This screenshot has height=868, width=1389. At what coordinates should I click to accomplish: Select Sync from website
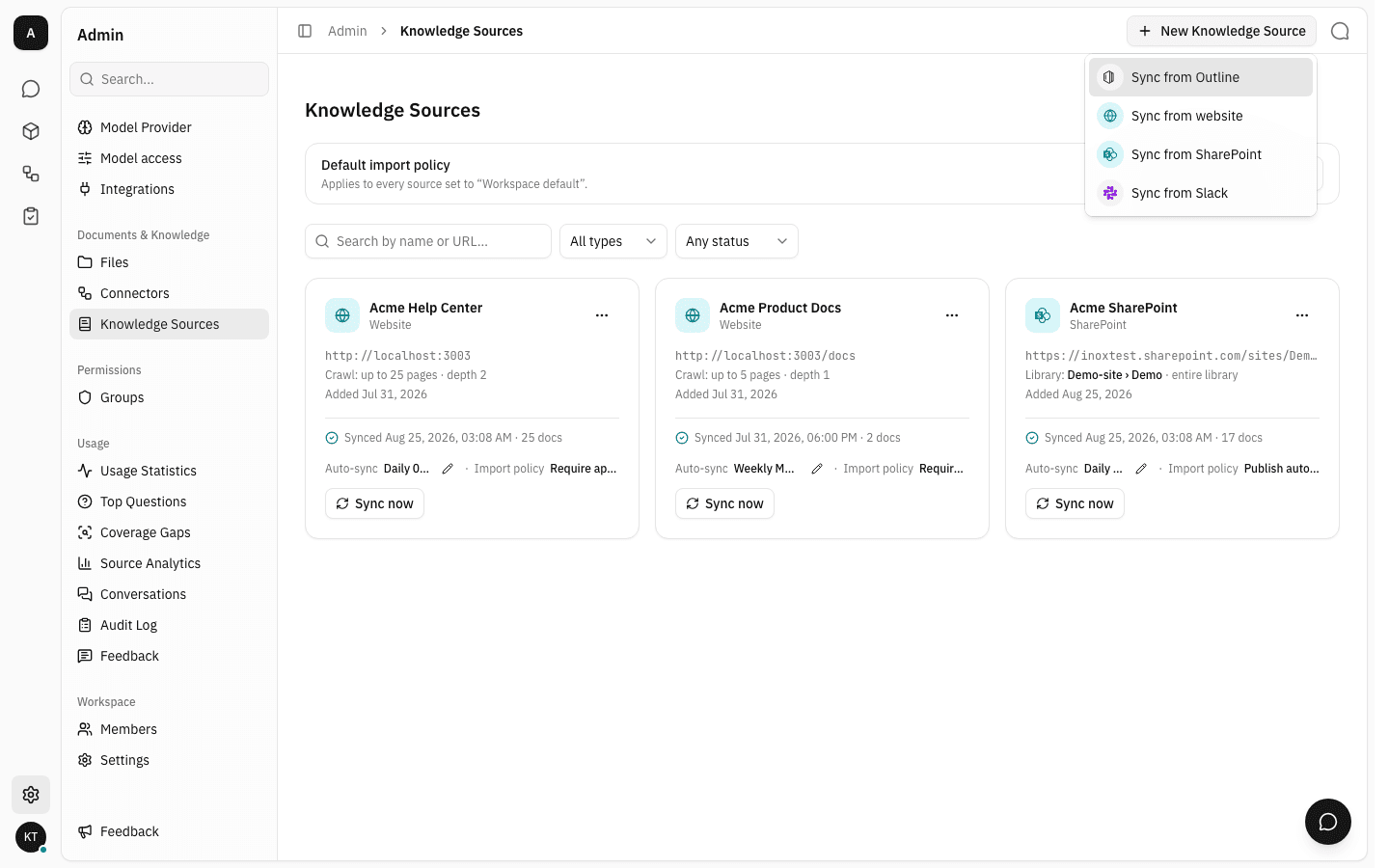coord(1201,116)
